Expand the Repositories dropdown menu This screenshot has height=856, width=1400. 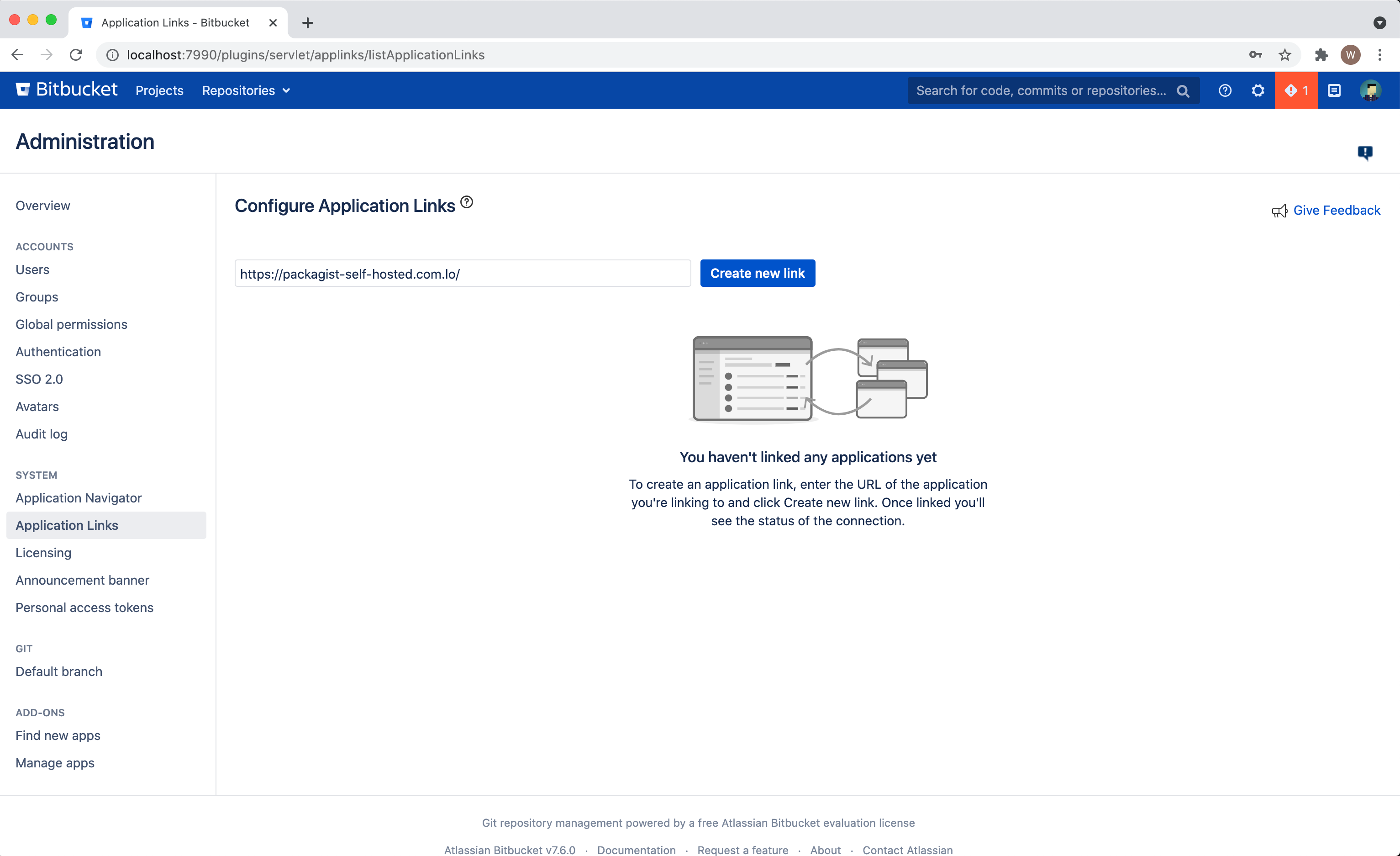coord(245,90)
